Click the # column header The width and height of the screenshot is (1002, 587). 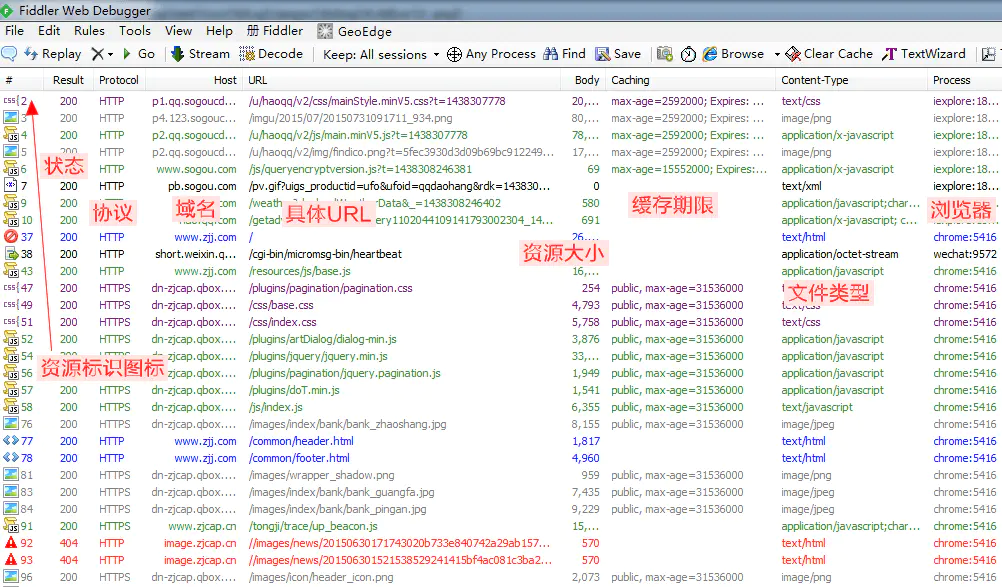tap(22, 80)
